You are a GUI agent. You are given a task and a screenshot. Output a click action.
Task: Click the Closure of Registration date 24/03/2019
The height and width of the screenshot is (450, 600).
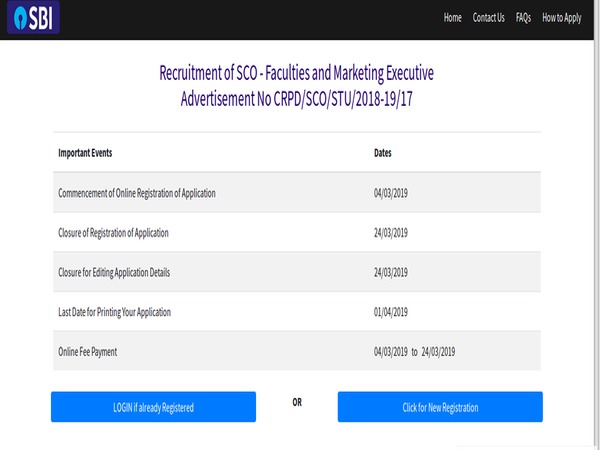tap(391, 232)
